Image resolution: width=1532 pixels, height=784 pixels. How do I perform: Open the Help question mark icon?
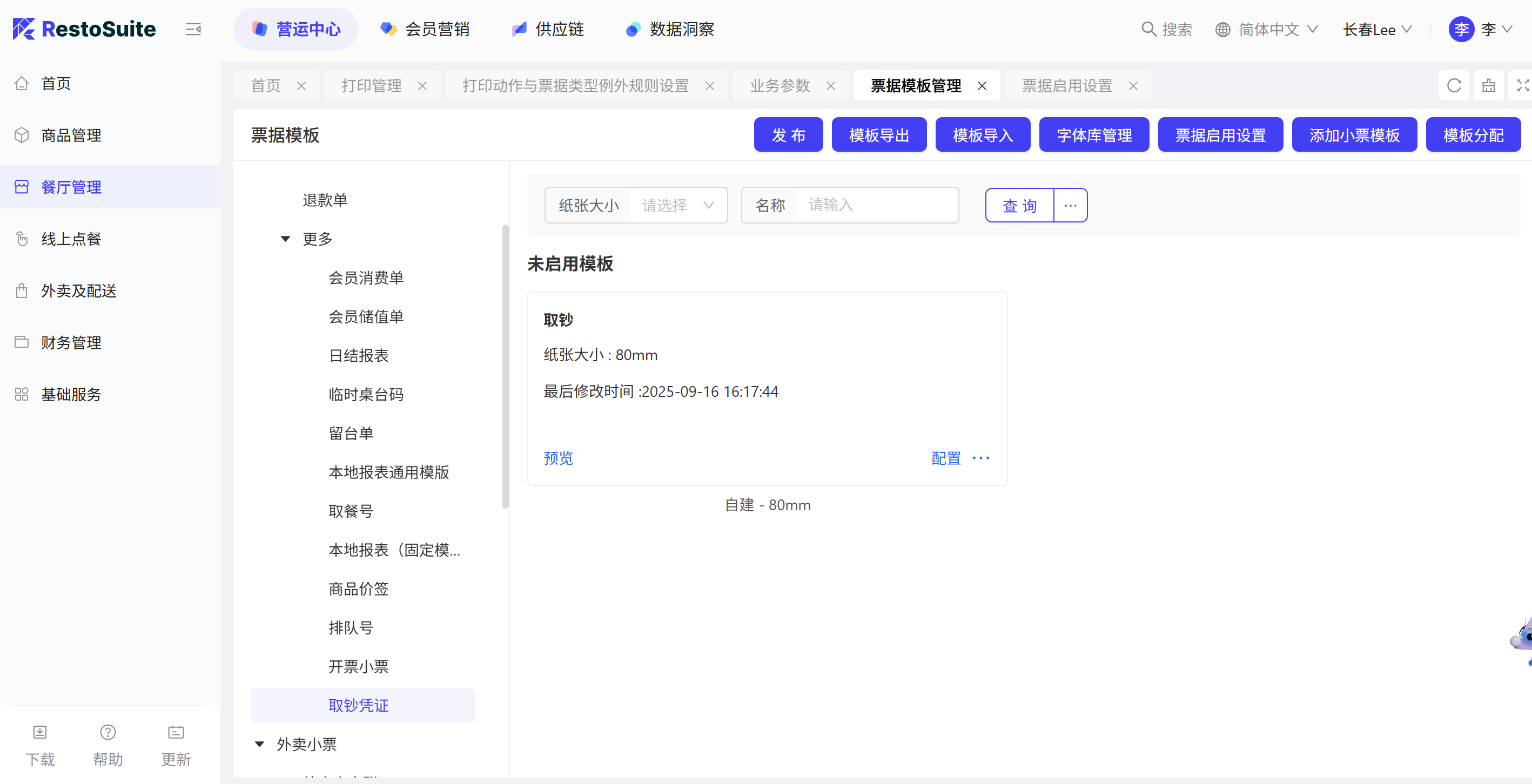coord(107,732)
